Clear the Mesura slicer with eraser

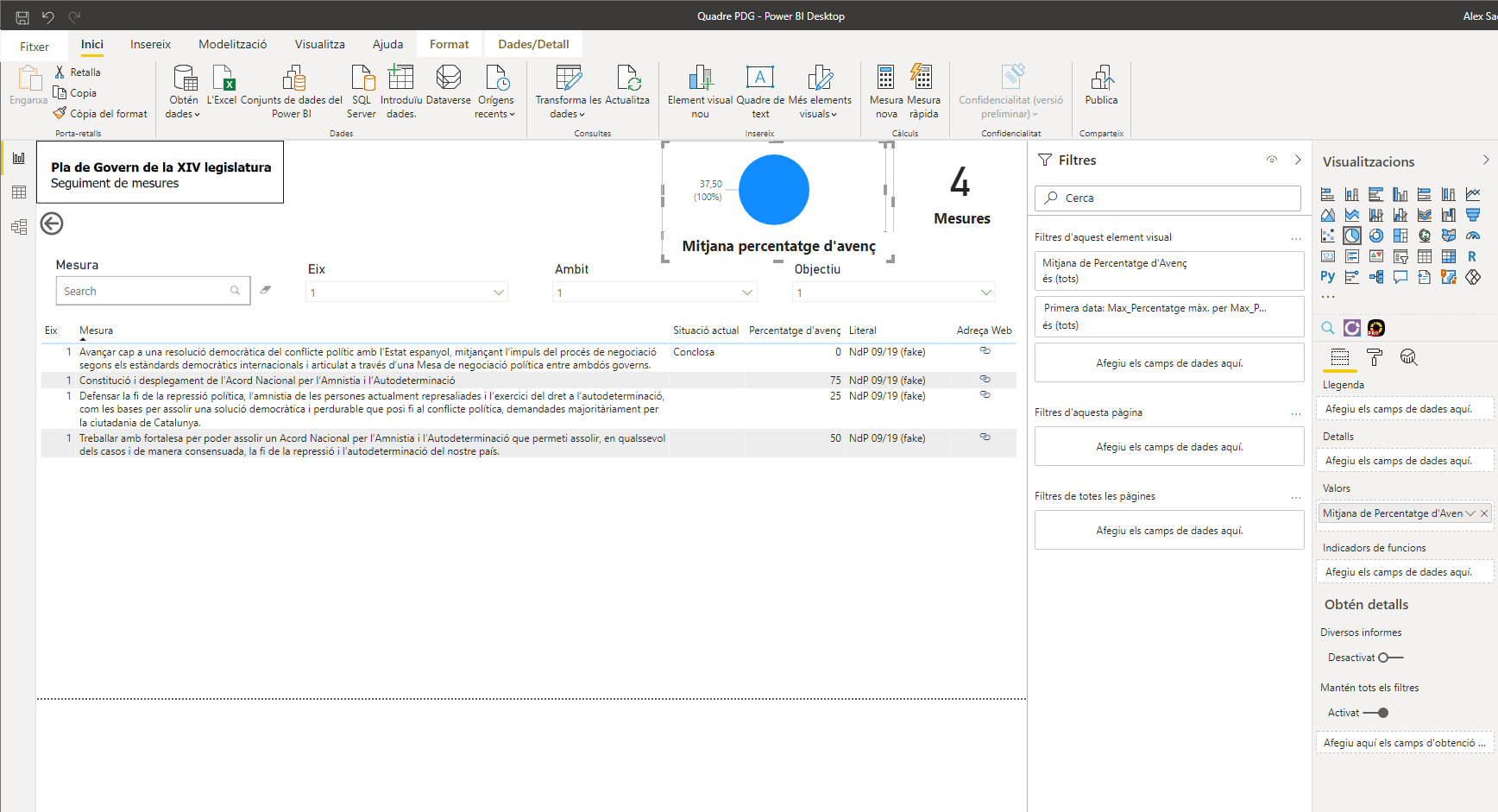[266, 290]
